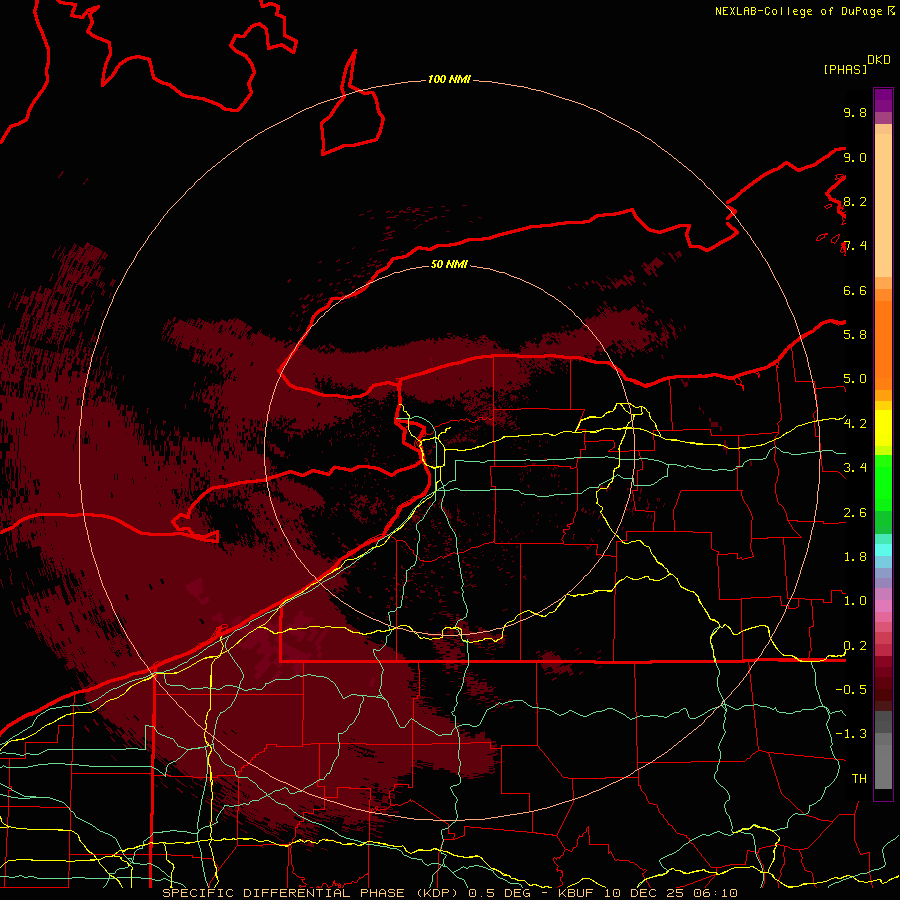Click the 0.5 DEG elevation text
Viewport: 900px width, 900px height.
499,893
